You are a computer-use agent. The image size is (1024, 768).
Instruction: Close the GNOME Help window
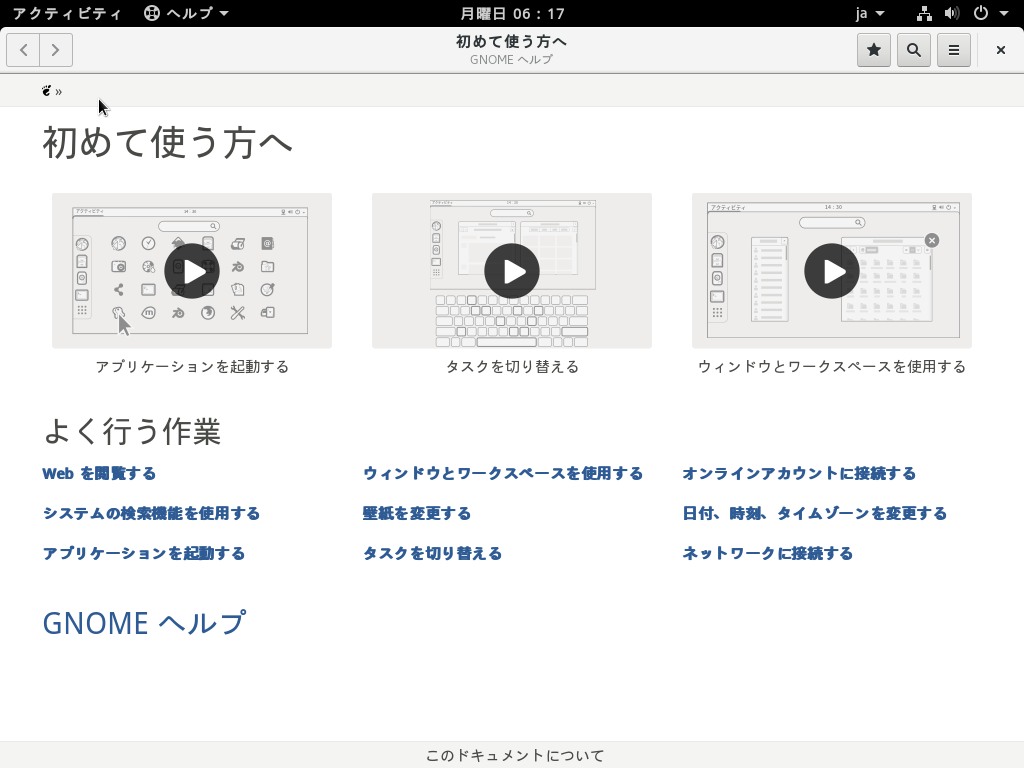[1000, 50]
